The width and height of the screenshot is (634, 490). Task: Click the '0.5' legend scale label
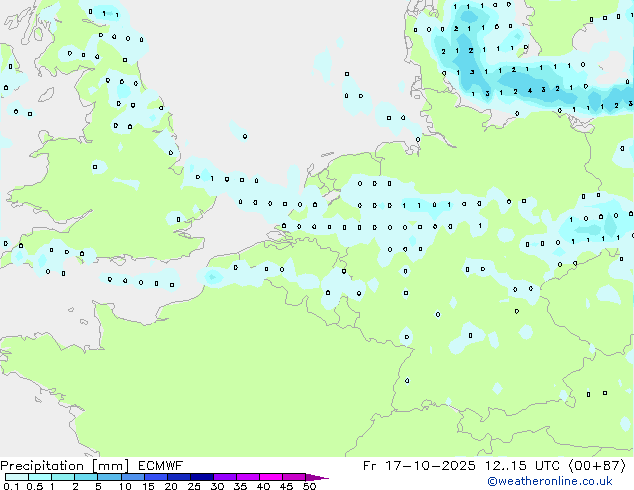(x=35, y=486)
